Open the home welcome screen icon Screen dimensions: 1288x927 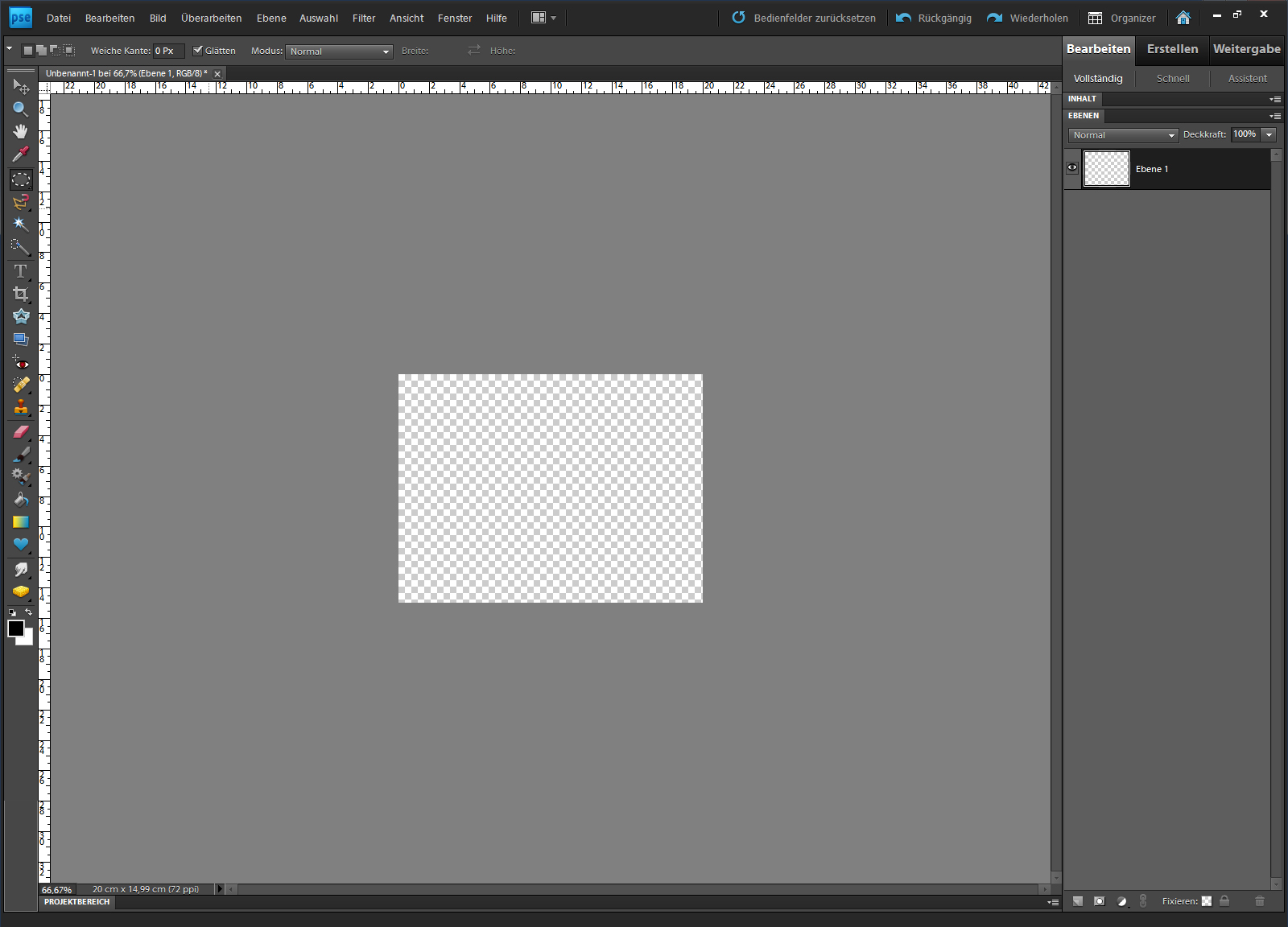point(1183,18)
